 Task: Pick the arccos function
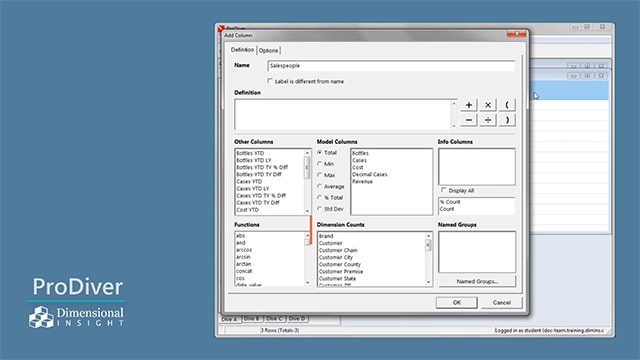244,250
